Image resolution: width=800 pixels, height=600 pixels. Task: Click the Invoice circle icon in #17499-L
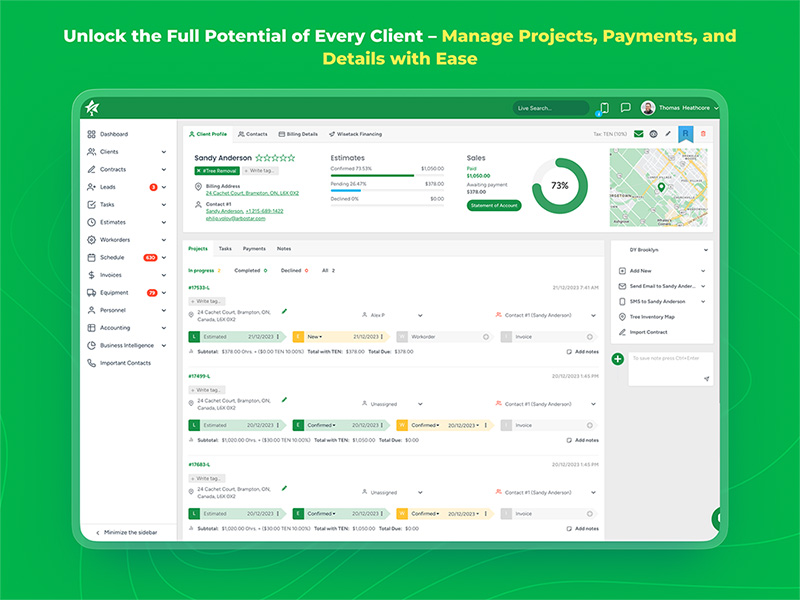[x=589, y=425]
